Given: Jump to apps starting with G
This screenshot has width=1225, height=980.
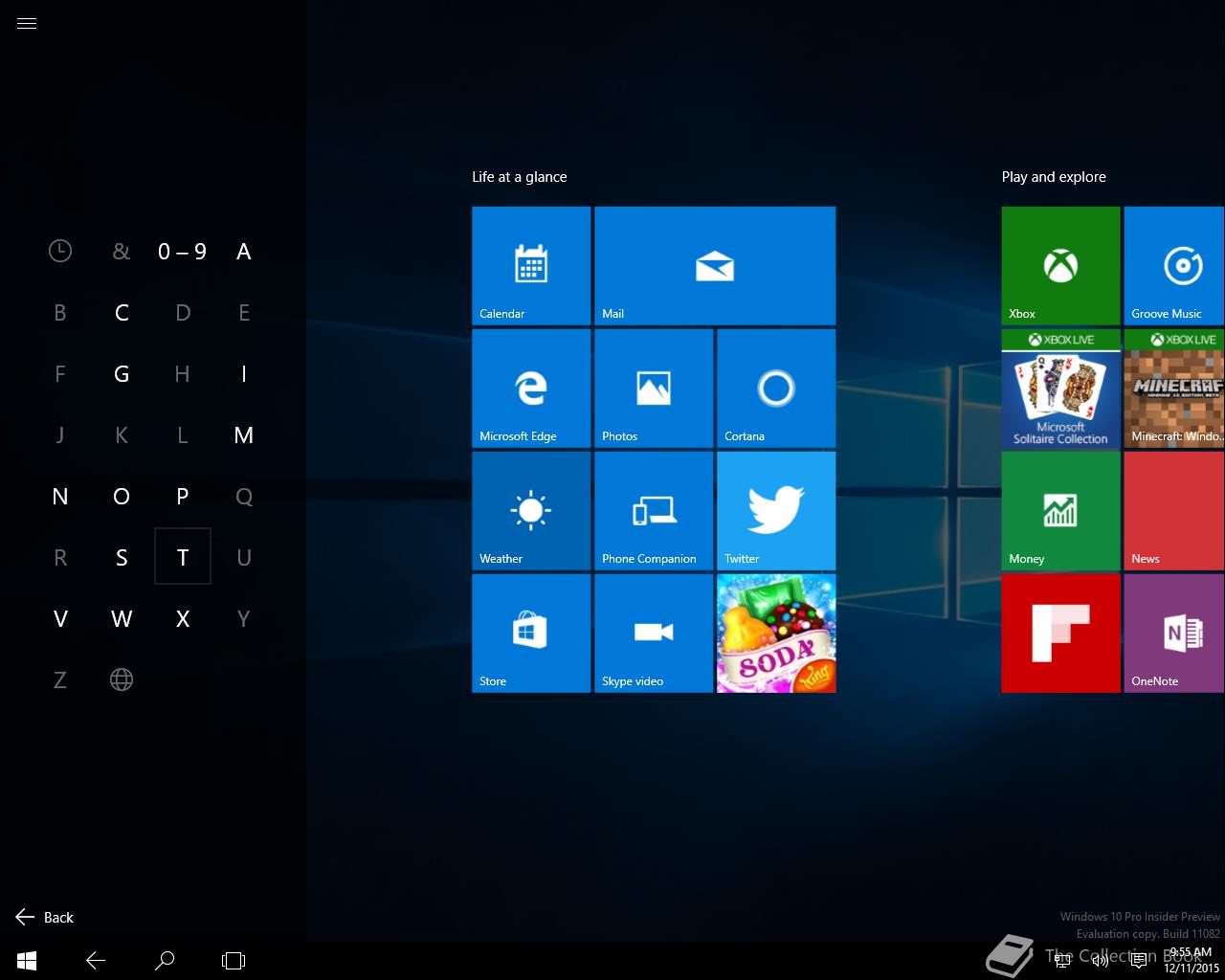Looking at the screenshot, I should click(x=122, y=374).
